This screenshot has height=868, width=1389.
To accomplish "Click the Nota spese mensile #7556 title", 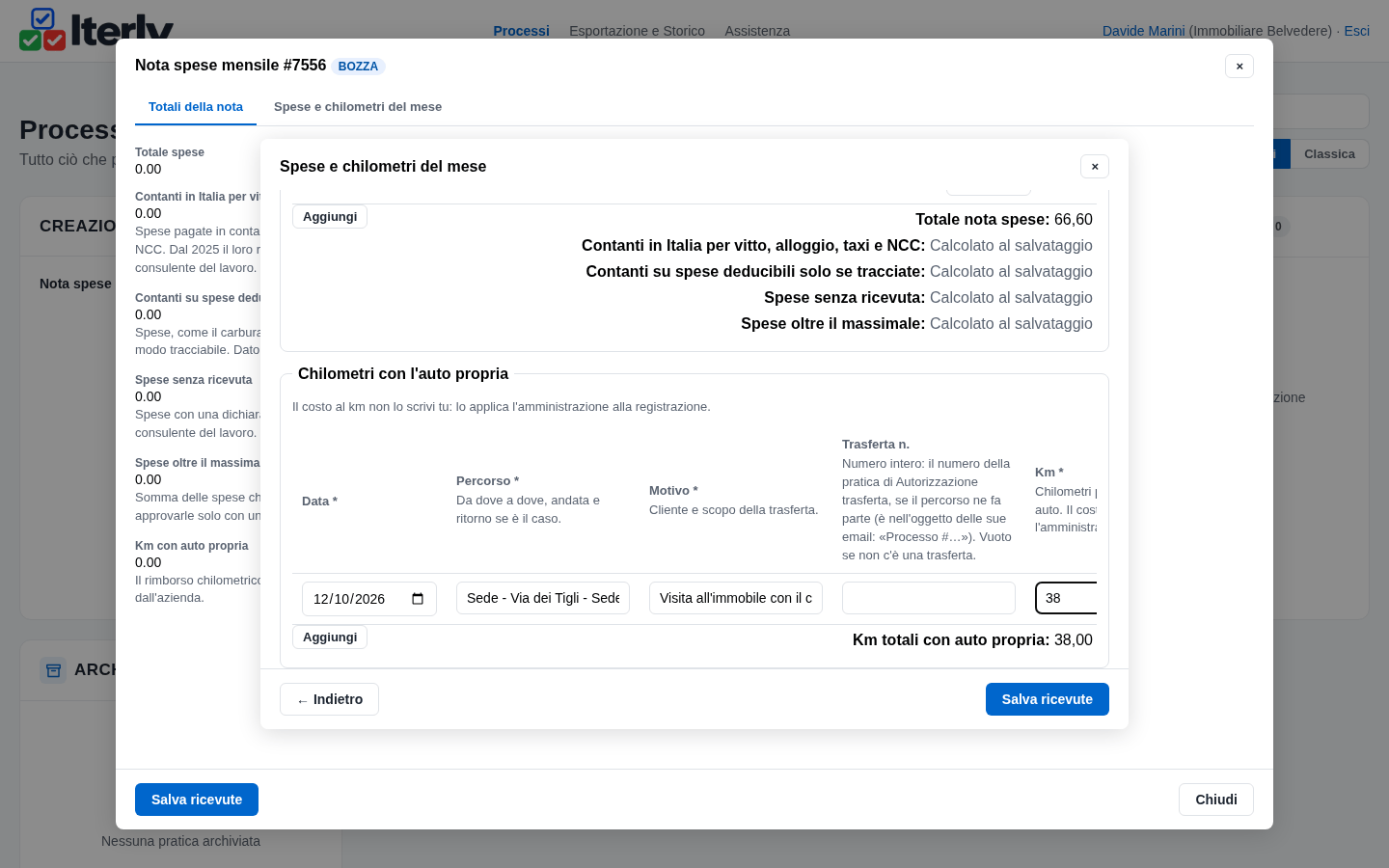I will pyautogui.click(x=231, y=66).
